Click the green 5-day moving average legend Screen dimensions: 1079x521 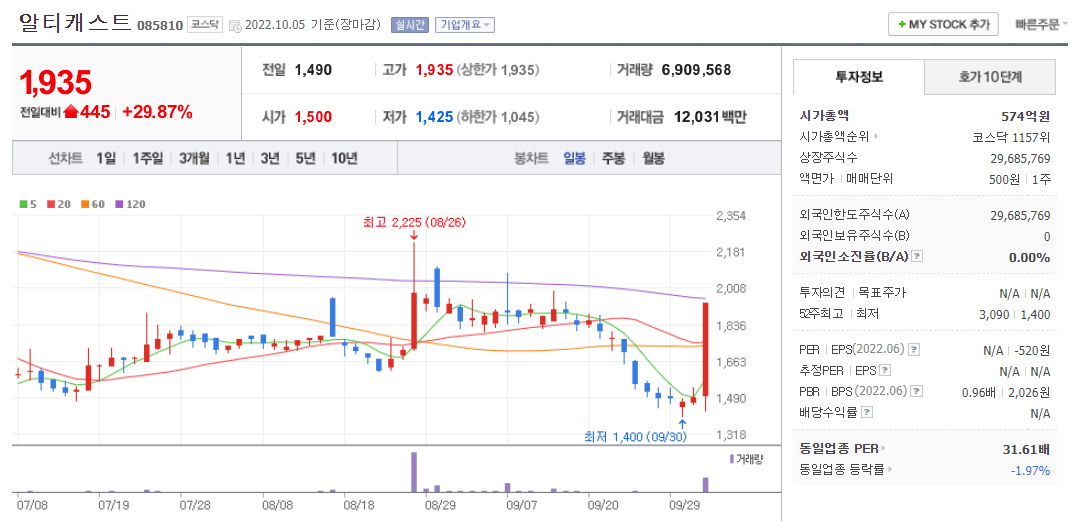click(x=28, y=204)
